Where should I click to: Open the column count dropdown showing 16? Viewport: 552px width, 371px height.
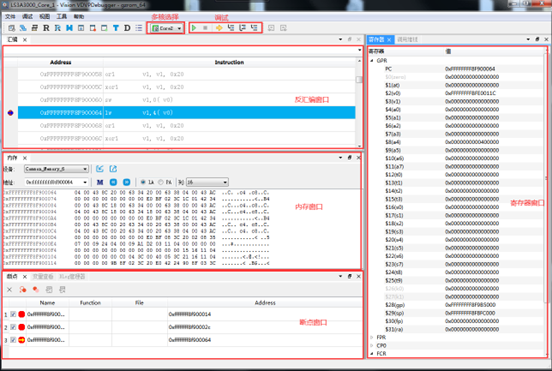(207, 182)
